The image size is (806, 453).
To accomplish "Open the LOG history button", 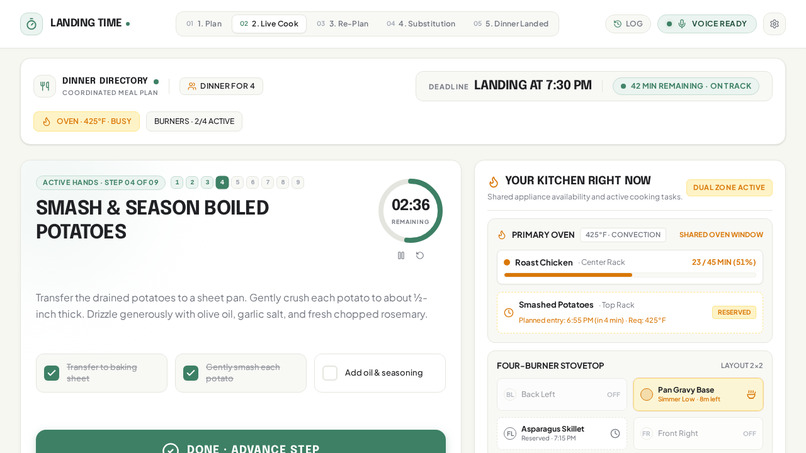I will point(628,24).
